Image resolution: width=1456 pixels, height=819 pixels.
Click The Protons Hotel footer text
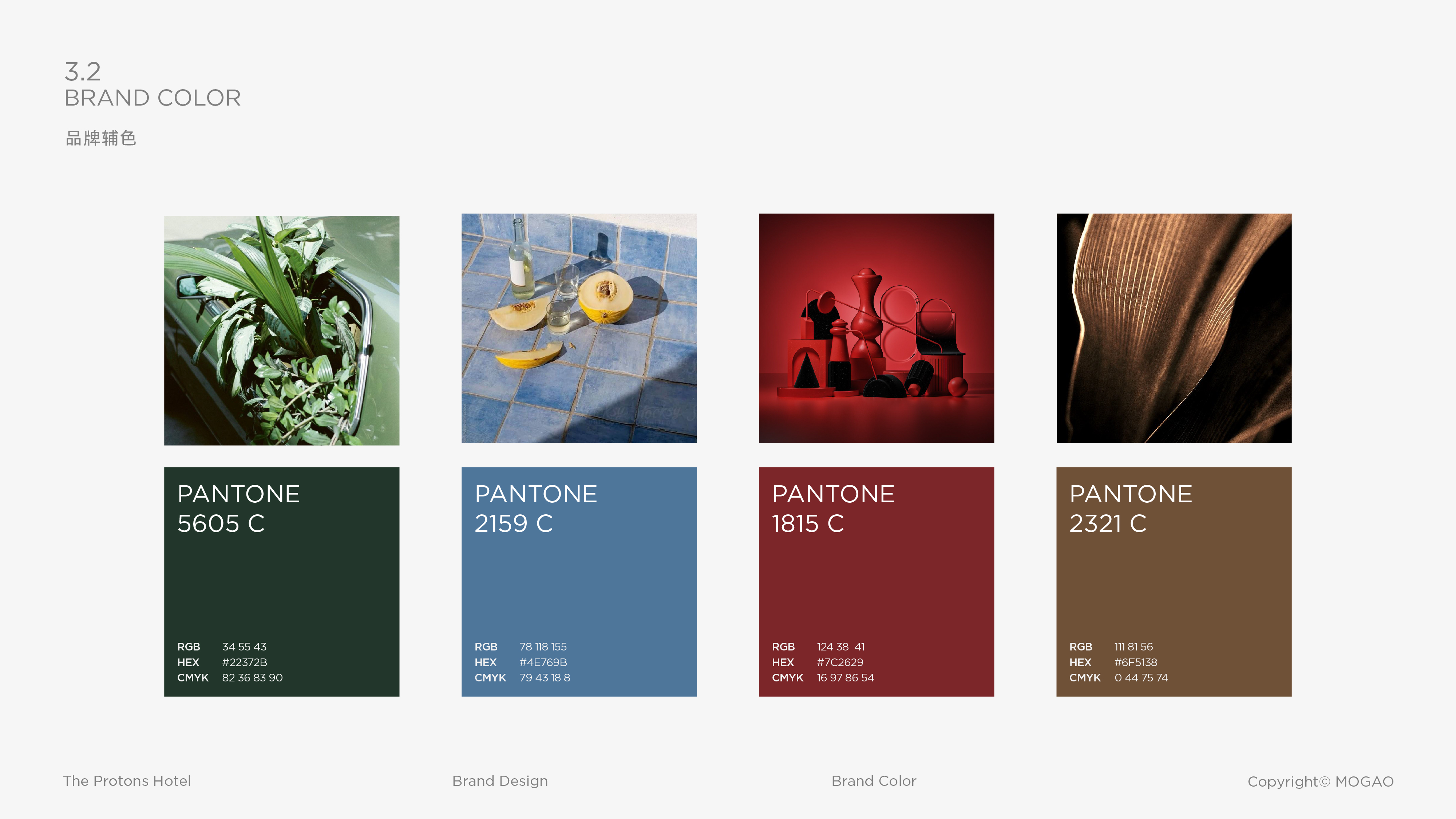coord(127,780)
